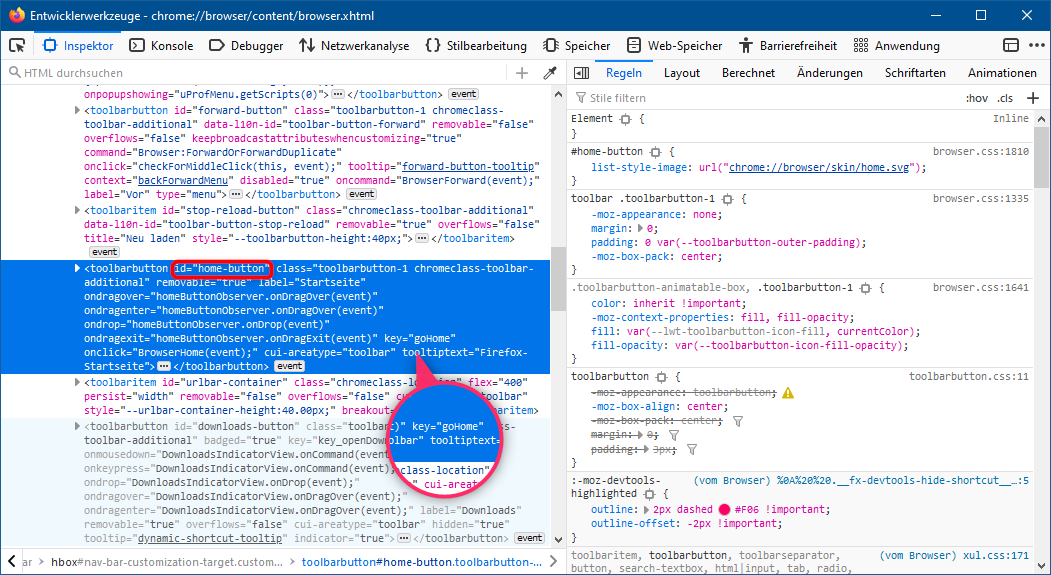Click selector highlighter icon next to #home-button
The width and height of the screenshot is (1051, 575).
pyautogui.click(x=656, y=151)
